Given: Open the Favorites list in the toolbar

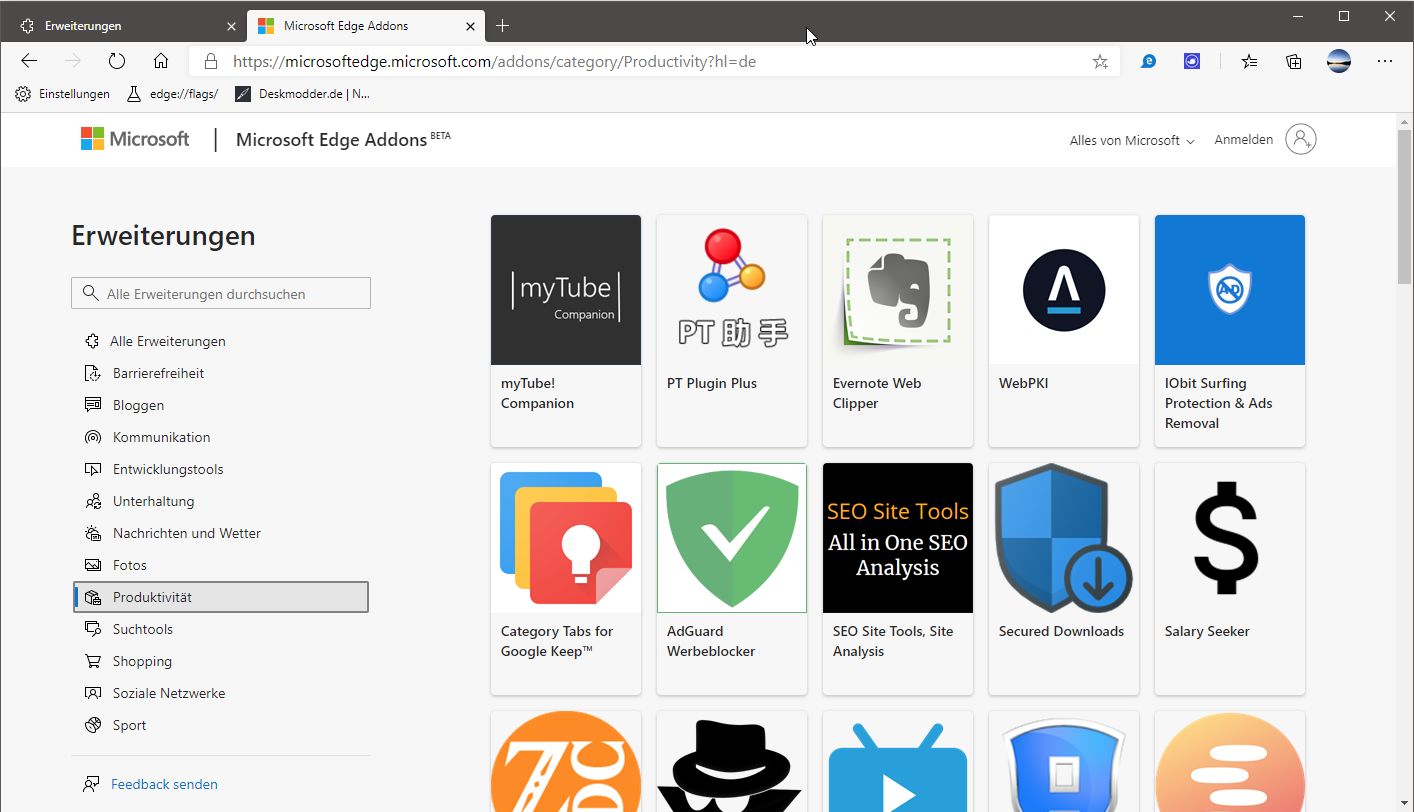Looking at the screenshot, I should click(x=1250, y=61).
